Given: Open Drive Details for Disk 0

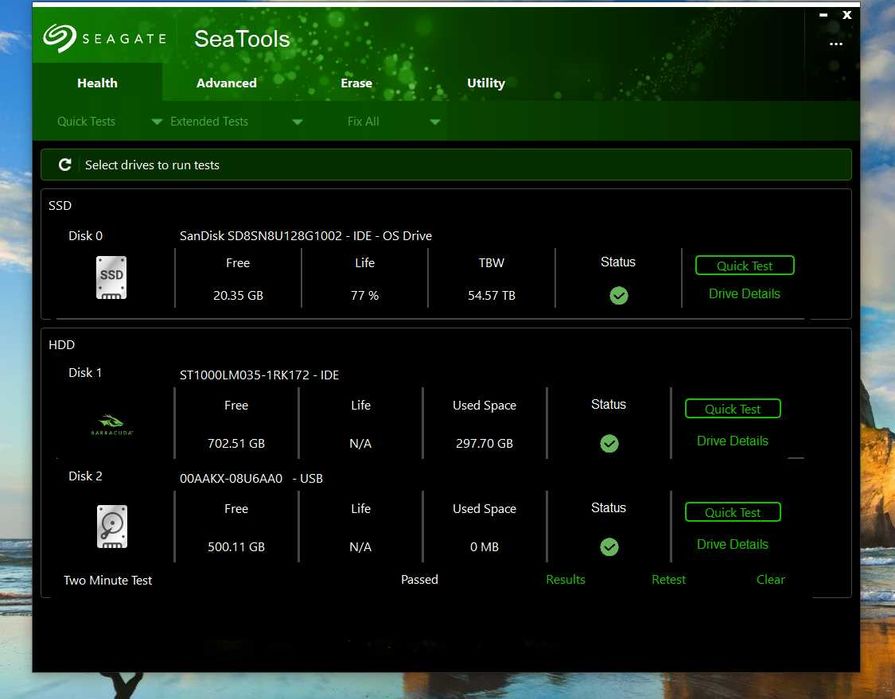Looking at the screenshot, I should coord(744,293).
